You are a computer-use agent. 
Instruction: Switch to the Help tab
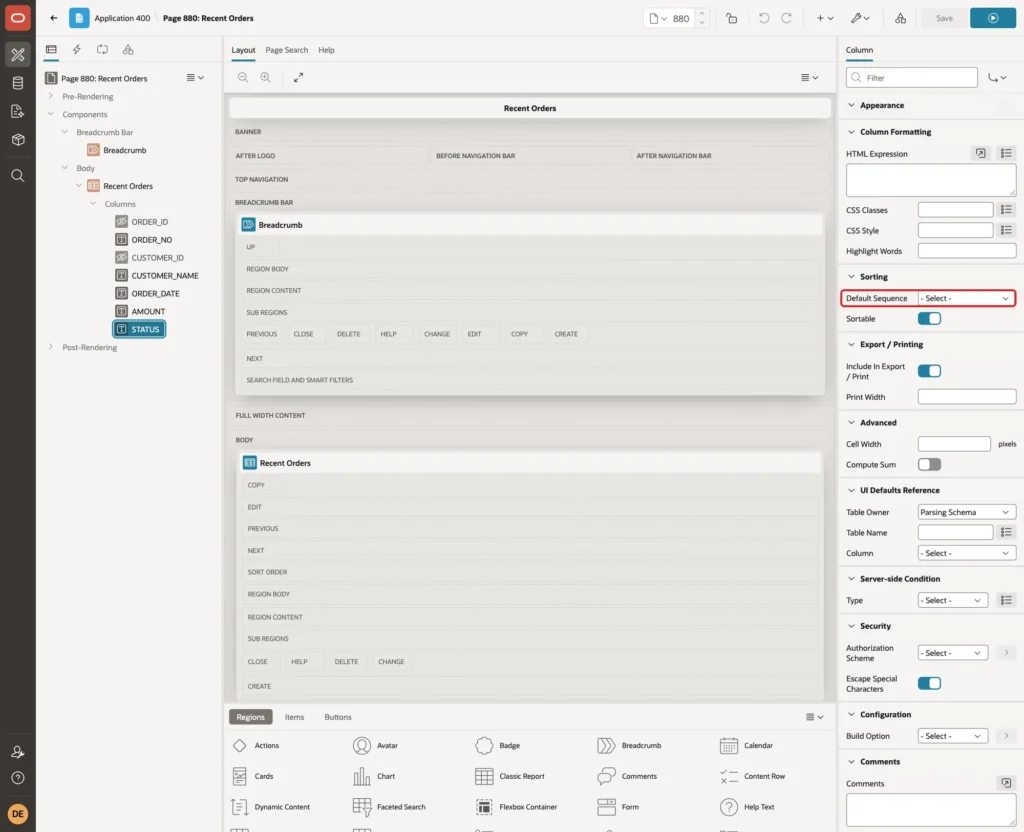[x=327, y=50]
